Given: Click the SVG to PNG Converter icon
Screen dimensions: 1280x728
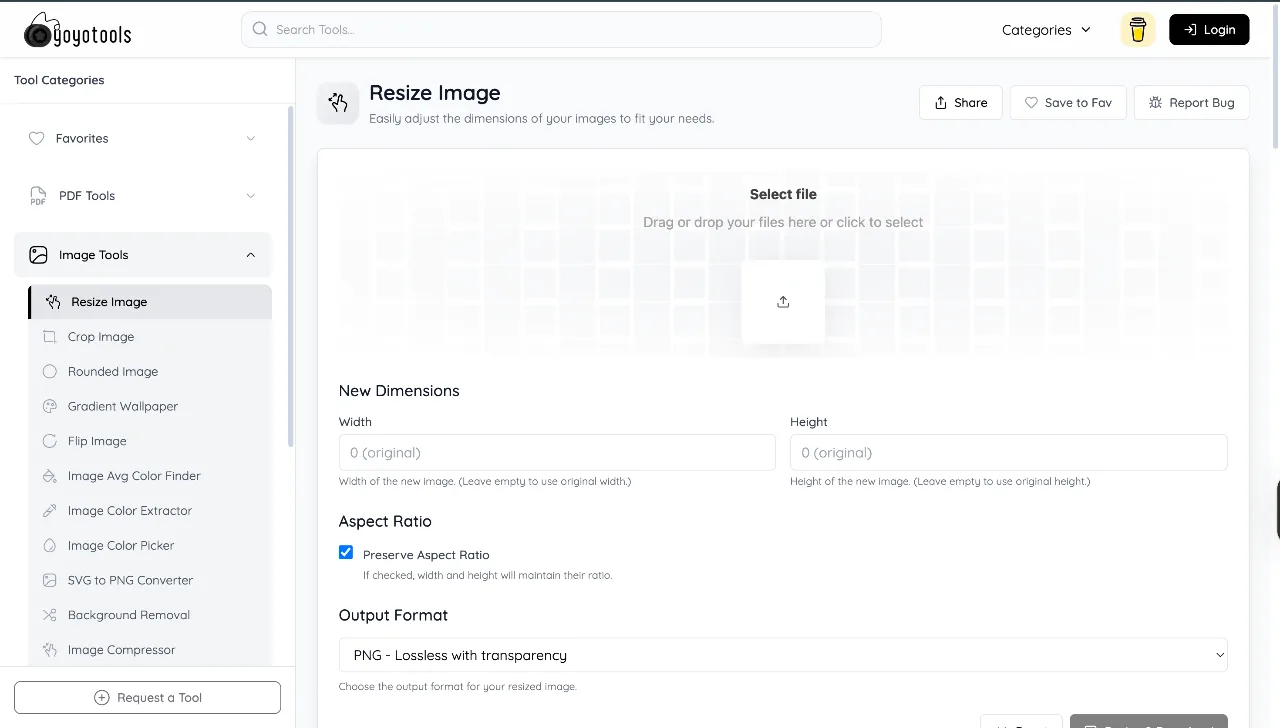Looking at the screenshot, I should tap(50, 581).
